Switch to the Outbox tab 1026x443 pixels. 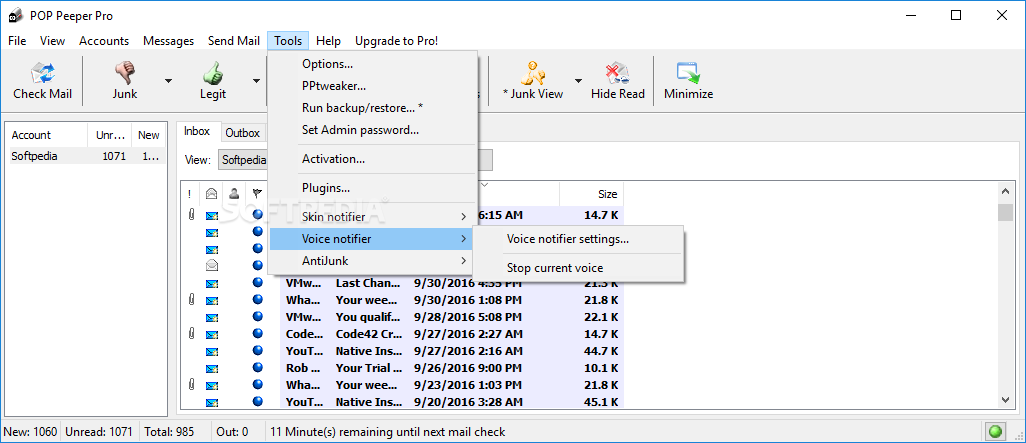pyautogui.click(x=243, y=133)
